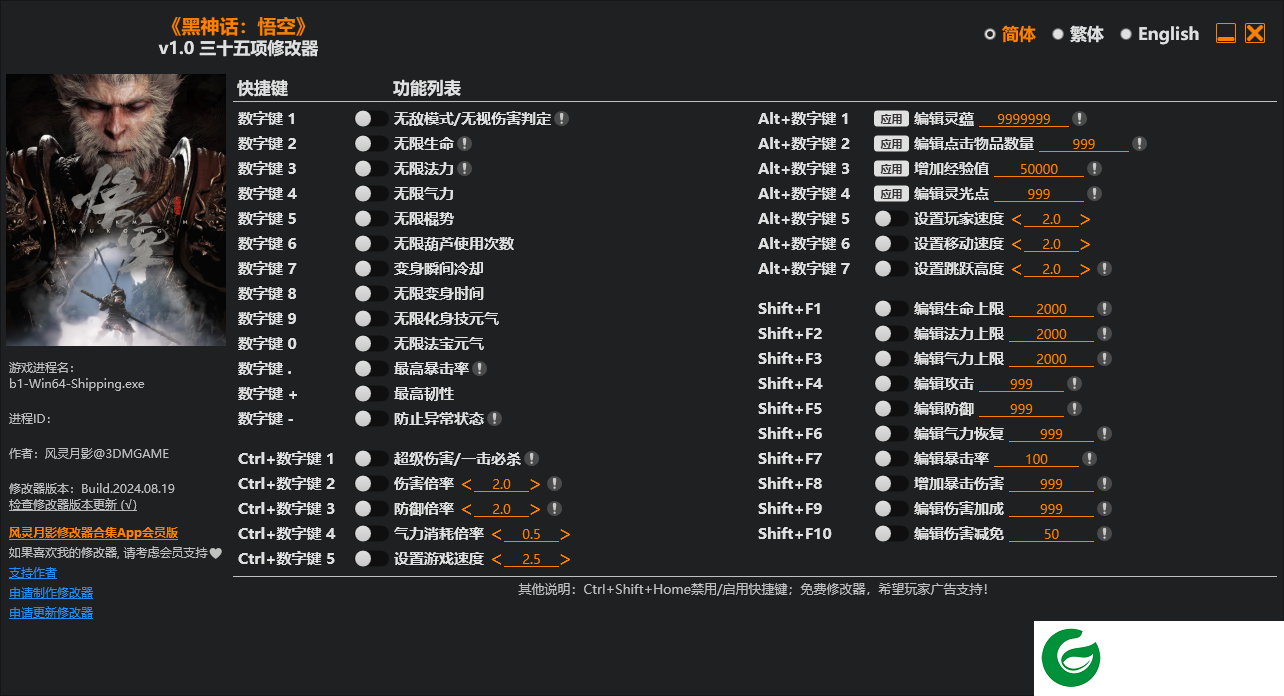1284x696 pixels.
Task: Toggle 无限葫芦使用次数 switch
Action: [x=371, y=244]
